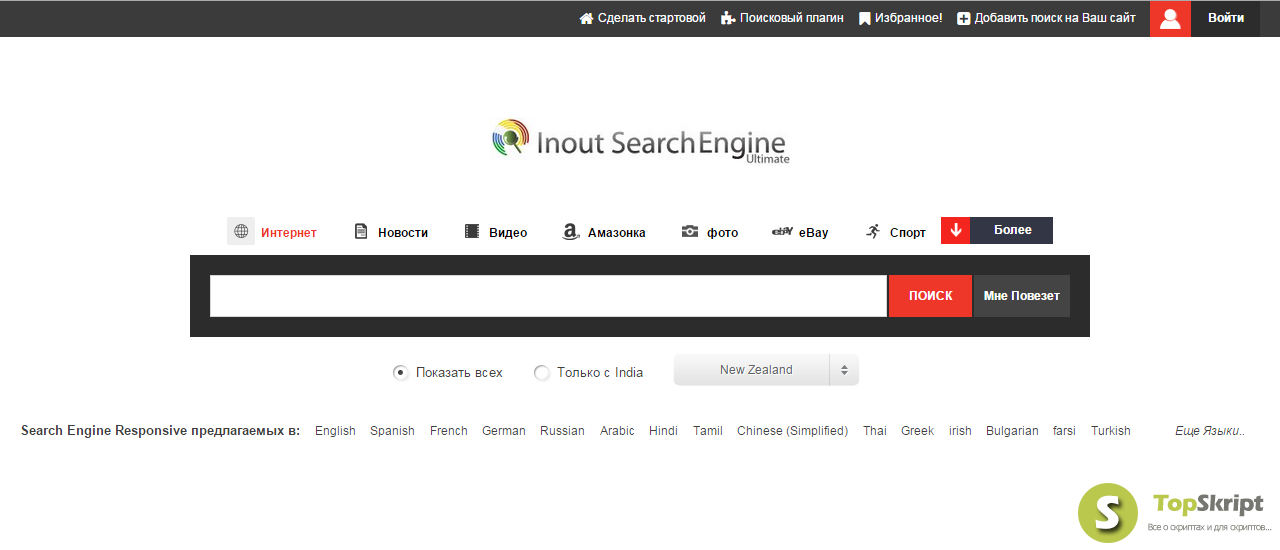The image size is (1280, 550).
Task: Click the Войти login button
Action: pyautogui.click(x=1225, y=18)
